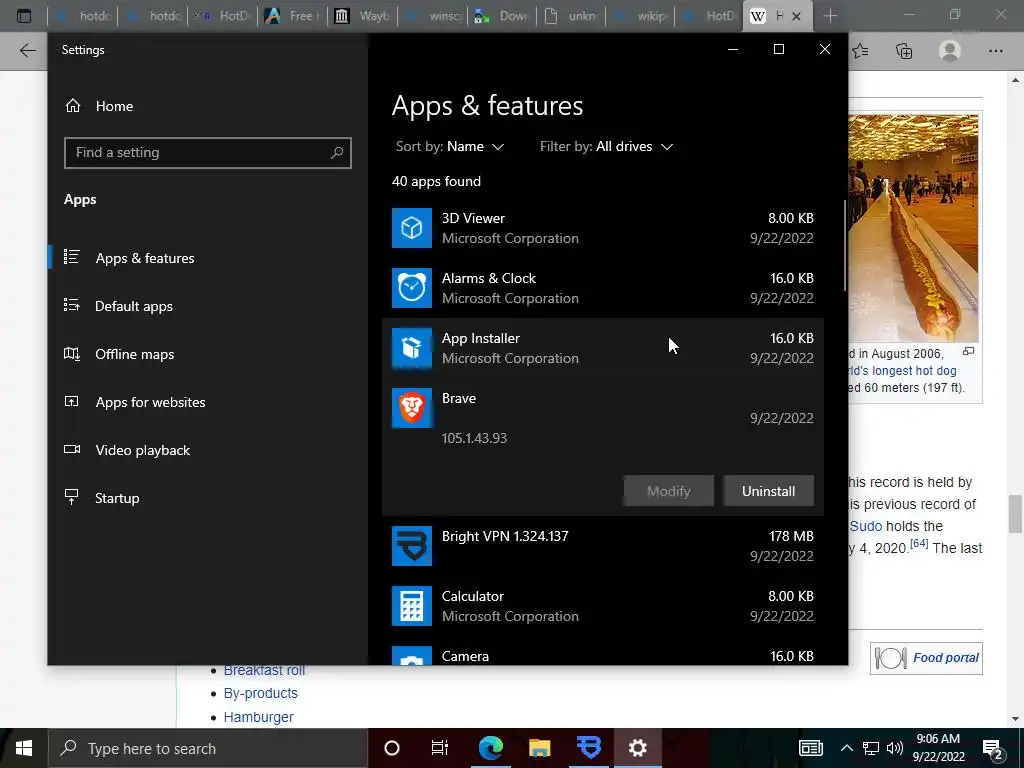Select the Bright VPN app icon

[411, 546]
